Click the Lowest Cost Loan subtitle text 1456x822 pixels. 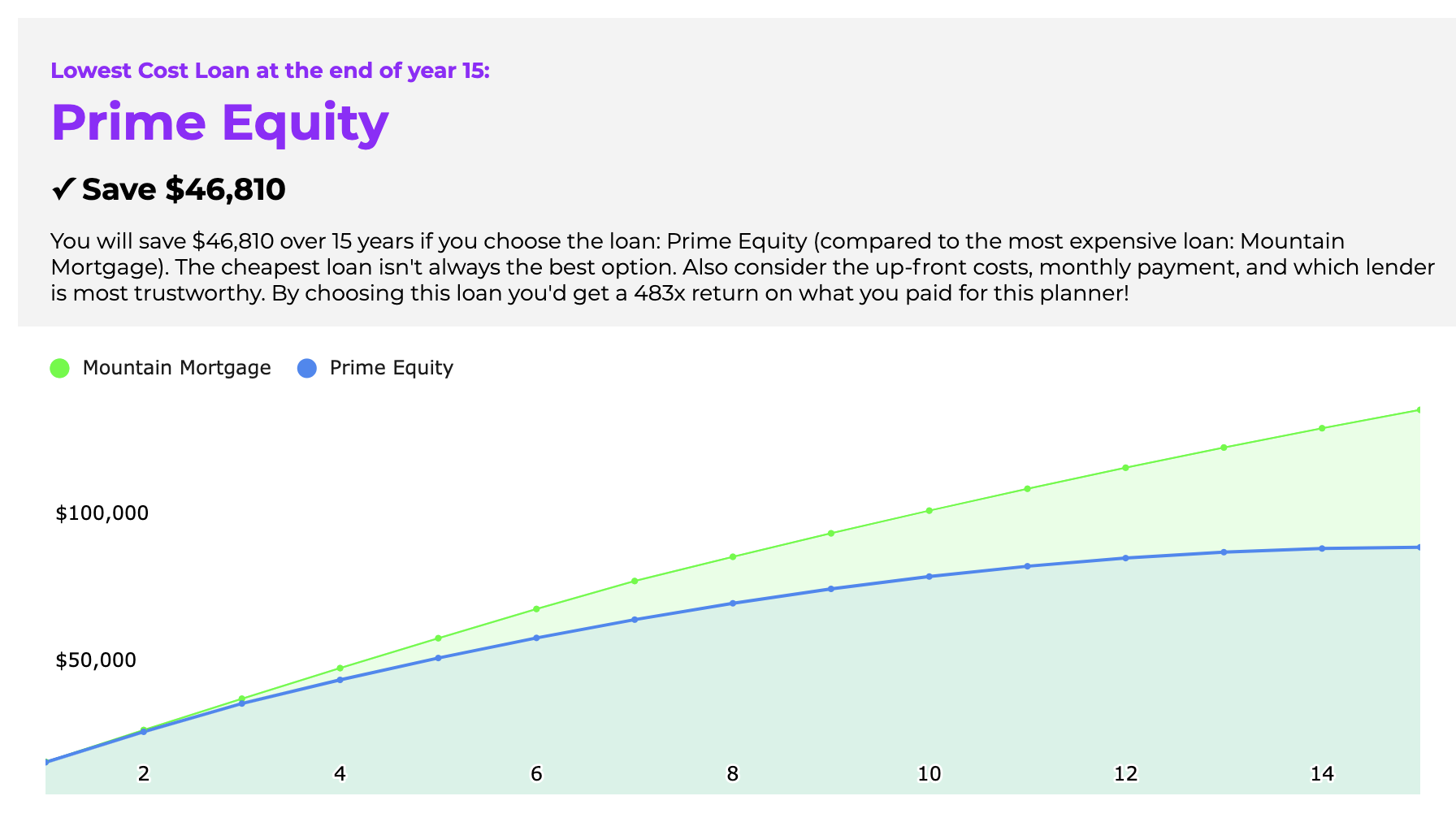point(270,71)
